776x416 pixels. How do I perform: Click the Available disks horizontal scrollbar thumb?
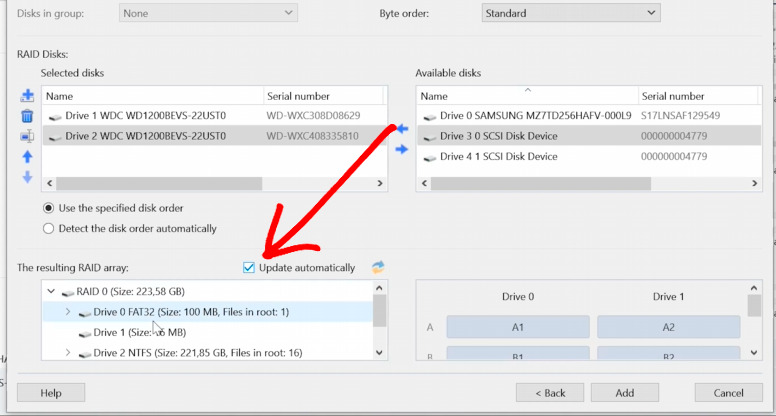(x=541, y=184)
